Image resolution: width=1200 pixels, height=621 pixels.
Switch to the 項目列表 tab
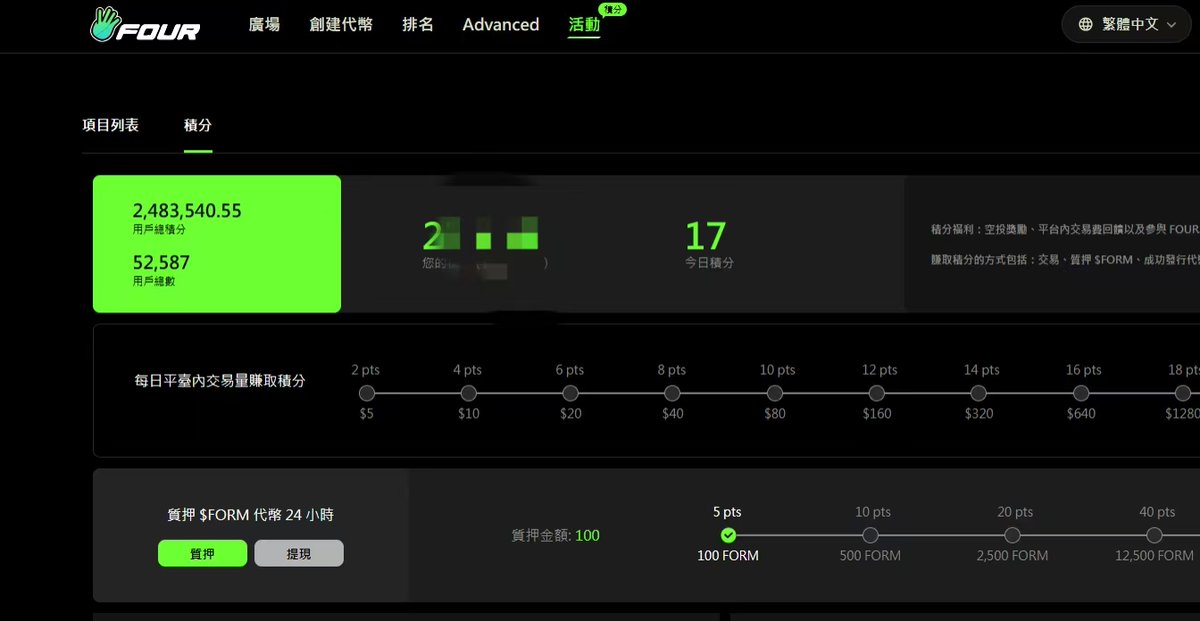point(110,125)
